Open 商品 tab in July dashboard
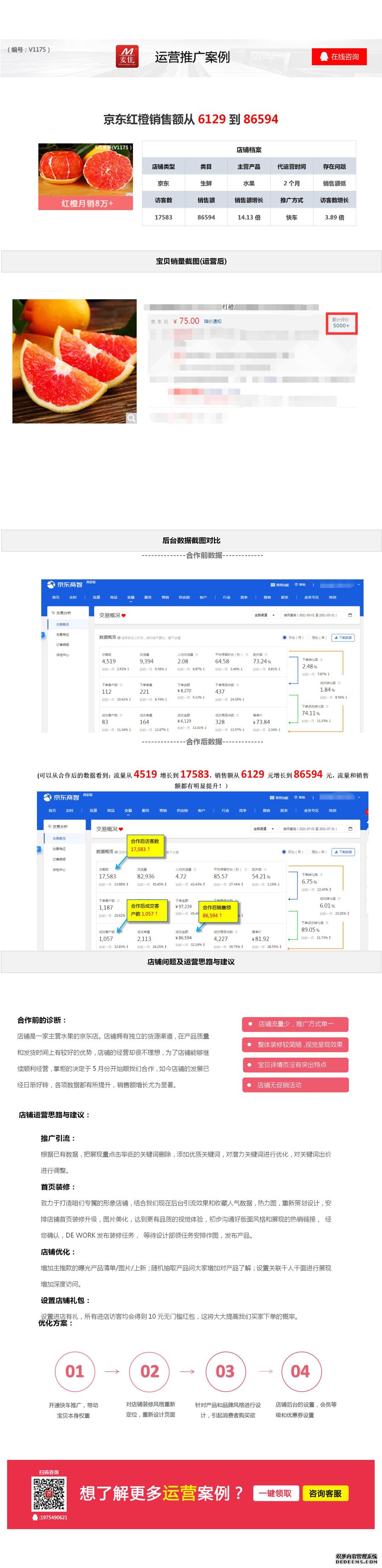The width and height of the screenshot is (382, 1568). [x=110, y=810]
